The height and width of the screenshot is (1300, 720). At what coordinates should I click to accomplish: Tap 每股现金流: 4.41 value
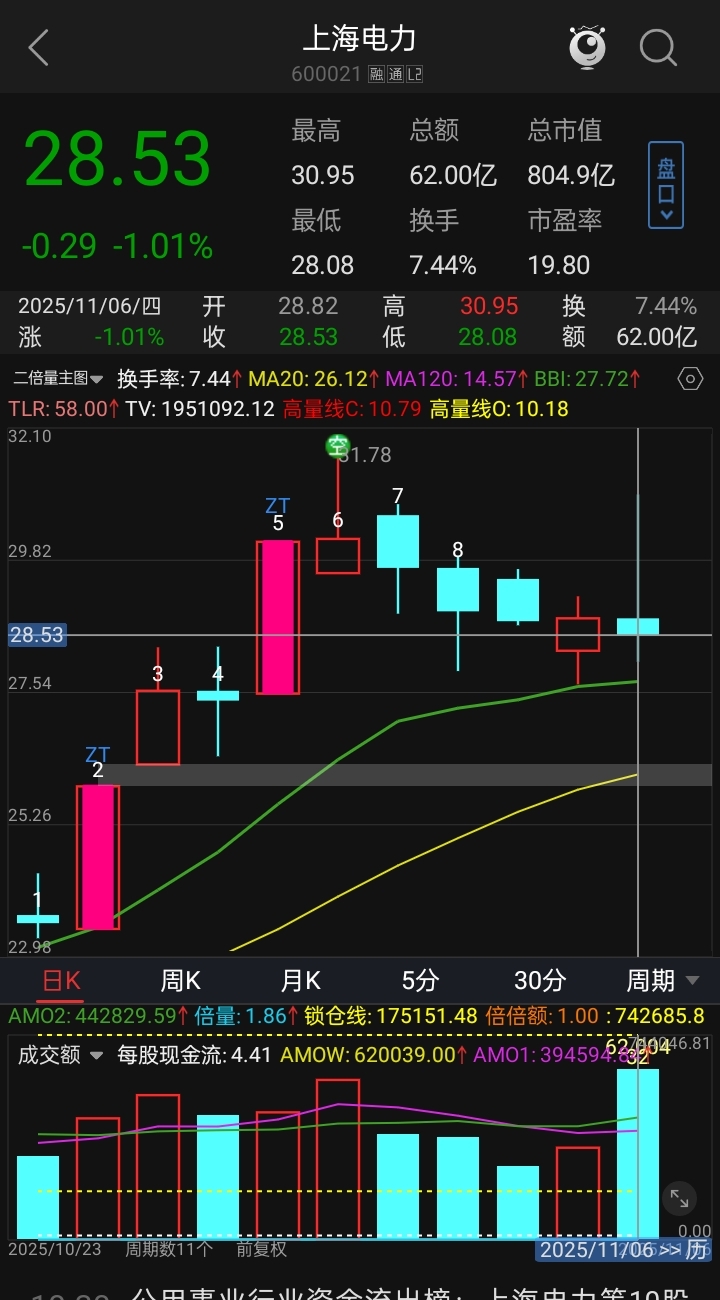pos(195,1055)
